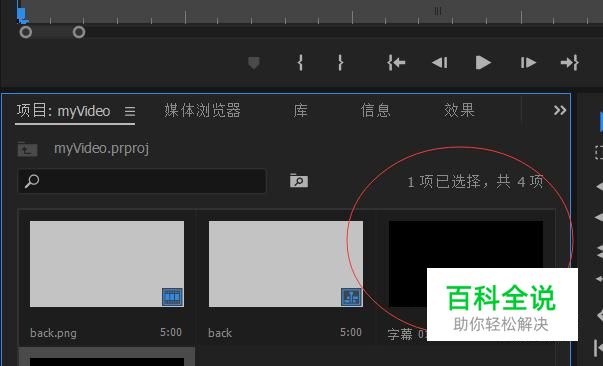Click the project search input field
Screen dimensions: 603x366
coord(142,181)
